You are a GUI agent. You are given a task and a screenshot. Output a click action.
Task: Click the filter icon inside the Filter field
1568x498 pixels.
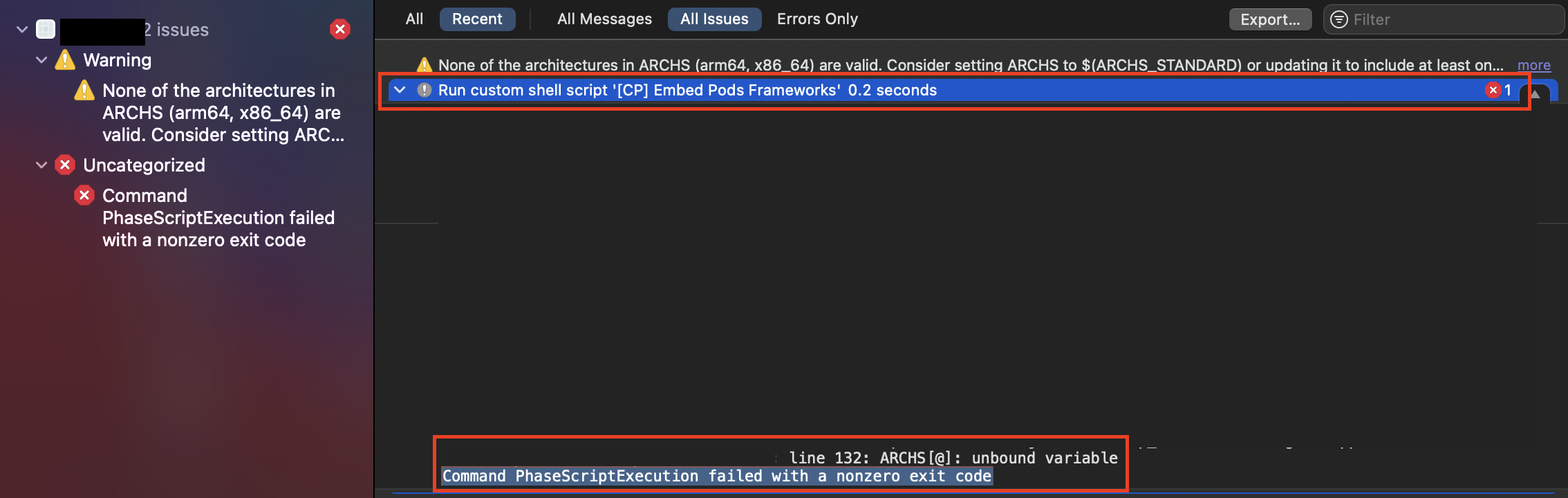(x=1338, y=19)
